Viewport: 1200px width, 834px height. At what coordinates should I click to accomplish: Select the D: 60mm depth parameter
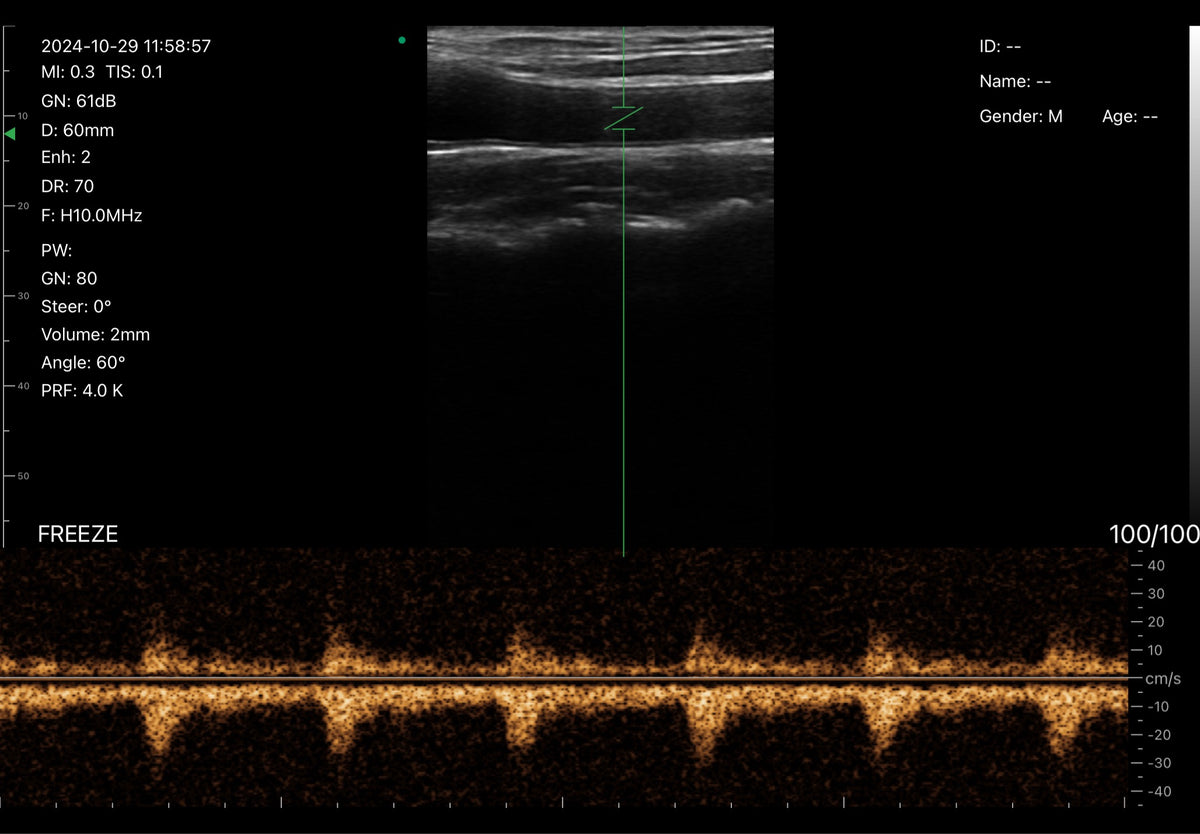click(x=78, y=130)
